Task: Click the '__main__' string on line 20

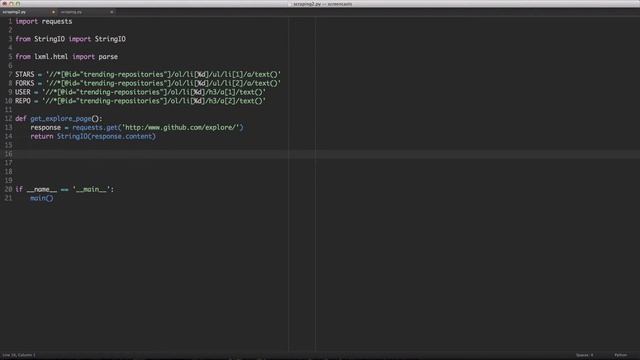Action: [x=91, y=189]
